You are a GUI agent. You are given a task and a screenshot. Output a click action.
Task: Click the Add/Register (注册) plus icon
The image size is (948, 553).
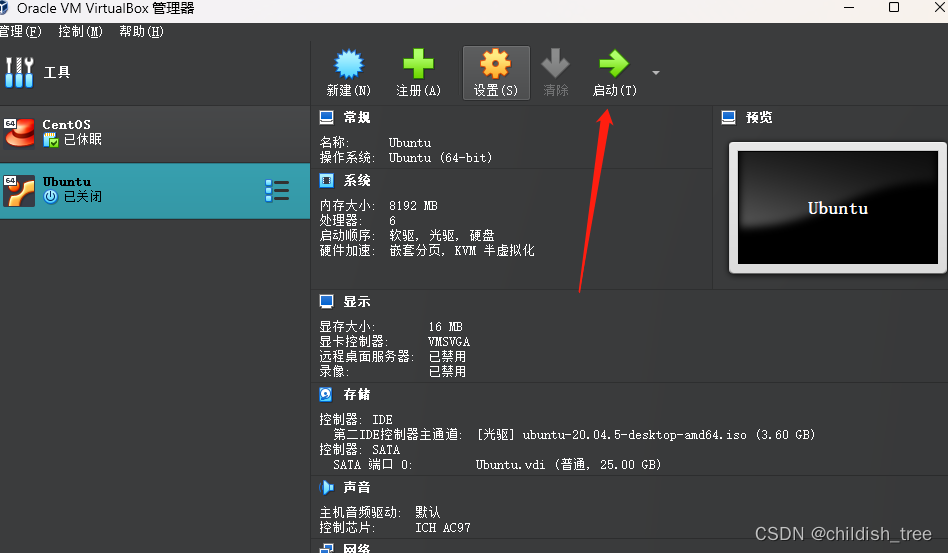pos(418,63)
